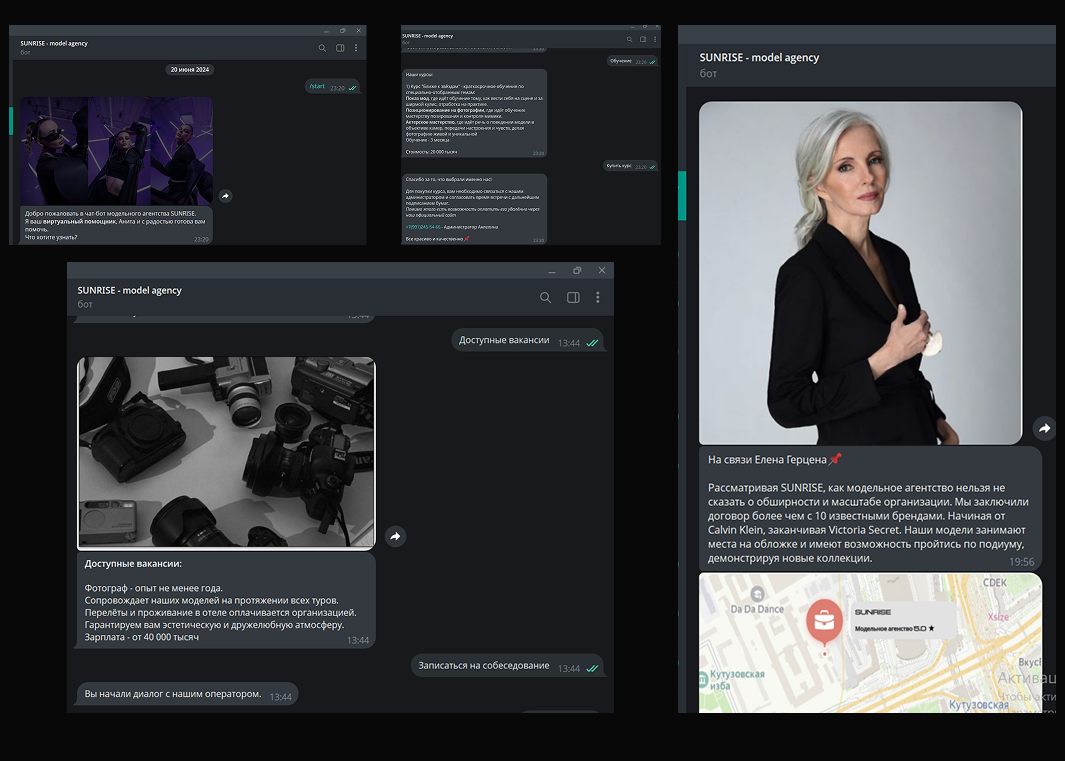This screenshot has width=1065, height=761.
Task: Select the '/start' outgoing message
Action: coord(332,87)
